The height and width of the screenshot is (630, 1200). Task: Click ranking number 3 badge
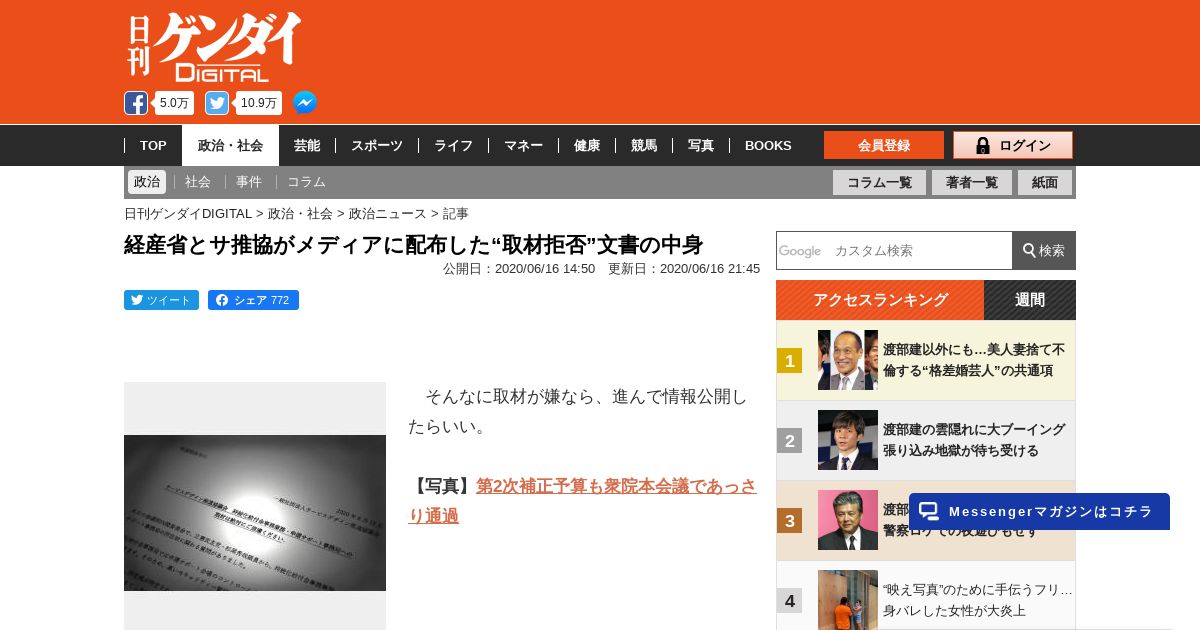[x=789, y=521]
